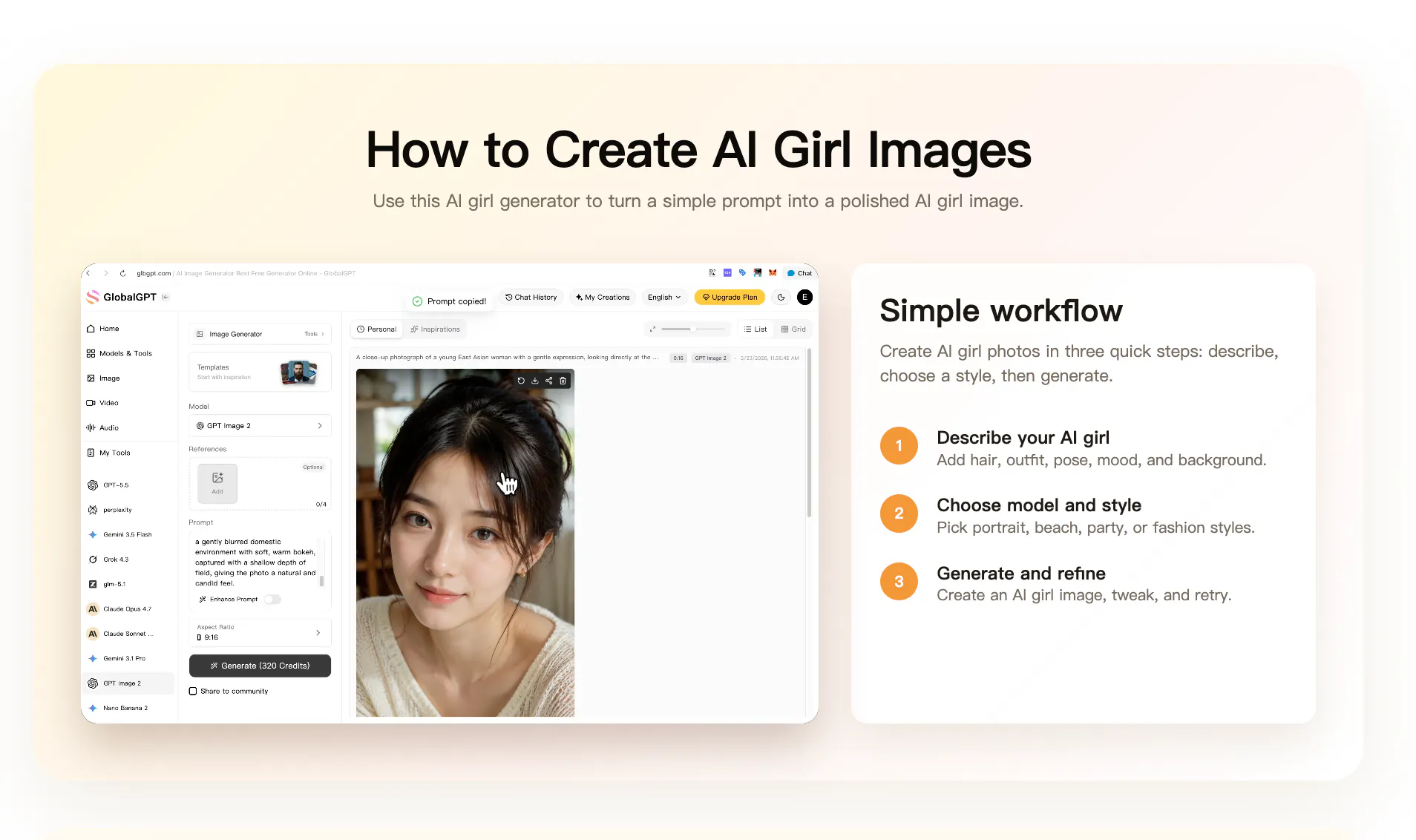Click the GlobalGPT logo
The width and height of the screenshot is (1416, 840).
pos(122,297)
